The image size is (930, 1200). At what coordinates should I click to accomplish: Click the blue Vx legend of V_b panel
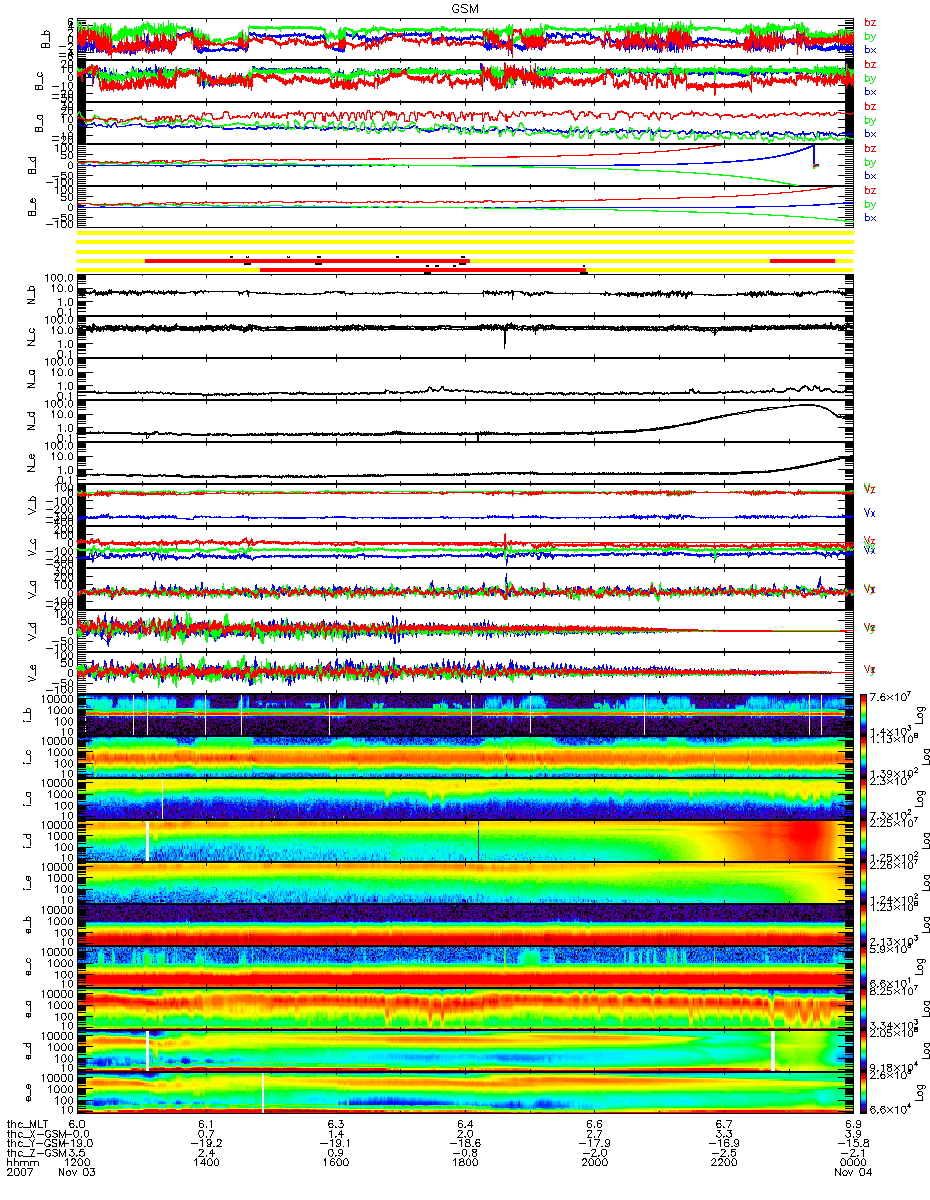click(870, 512)
